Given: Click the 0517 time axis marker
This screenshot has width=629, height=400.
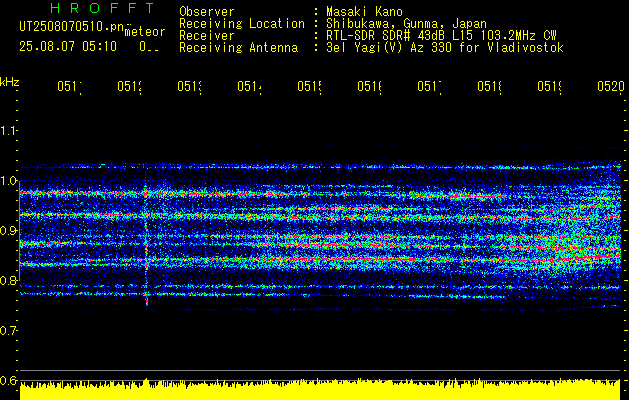Looking at the screenshot, I should pyautogui.click(x=430, y=86).
